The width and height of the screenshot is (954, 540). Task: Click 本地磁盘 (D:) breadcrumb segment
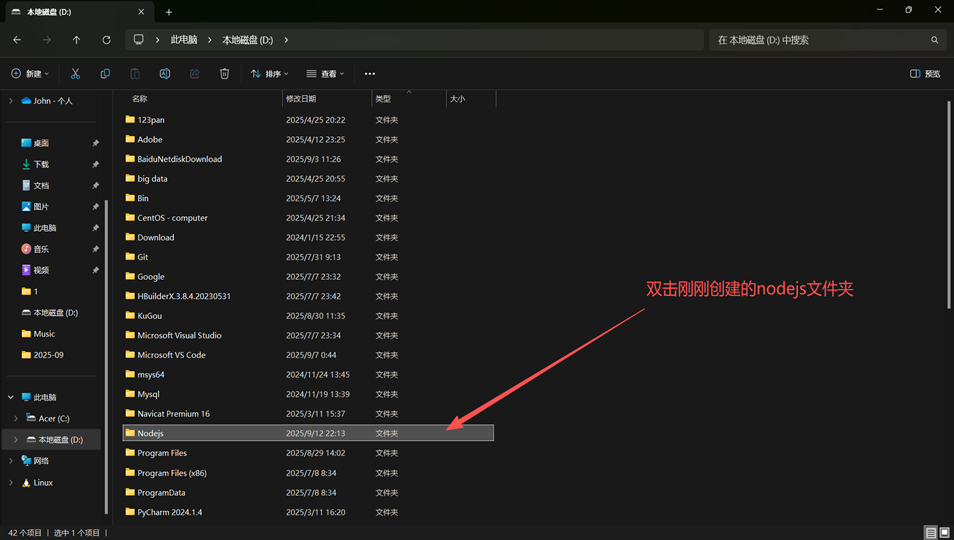[248, 40]
